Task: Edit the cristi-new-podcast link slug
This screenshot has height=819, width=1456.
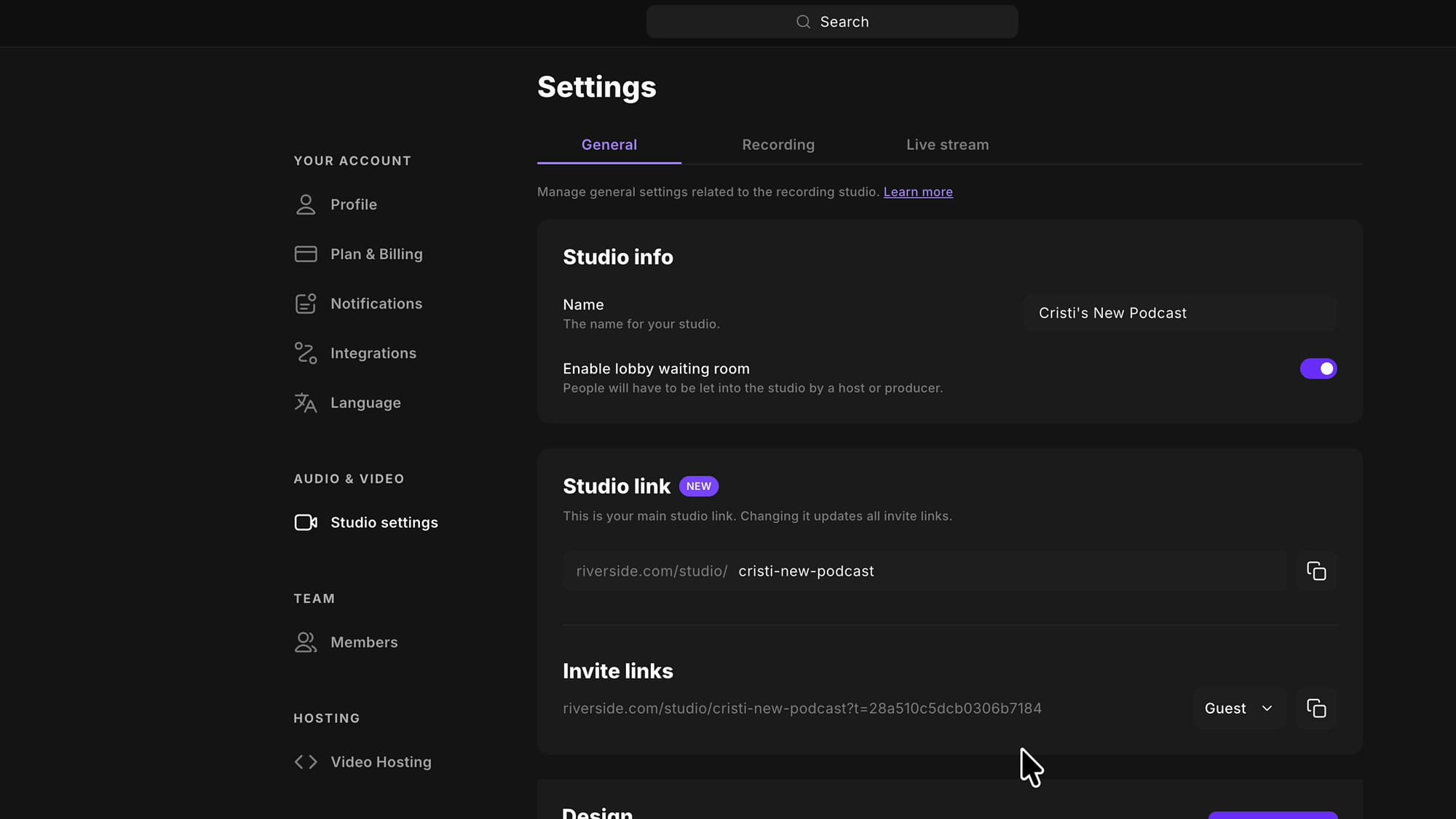Action: click(x=806, y=571)
